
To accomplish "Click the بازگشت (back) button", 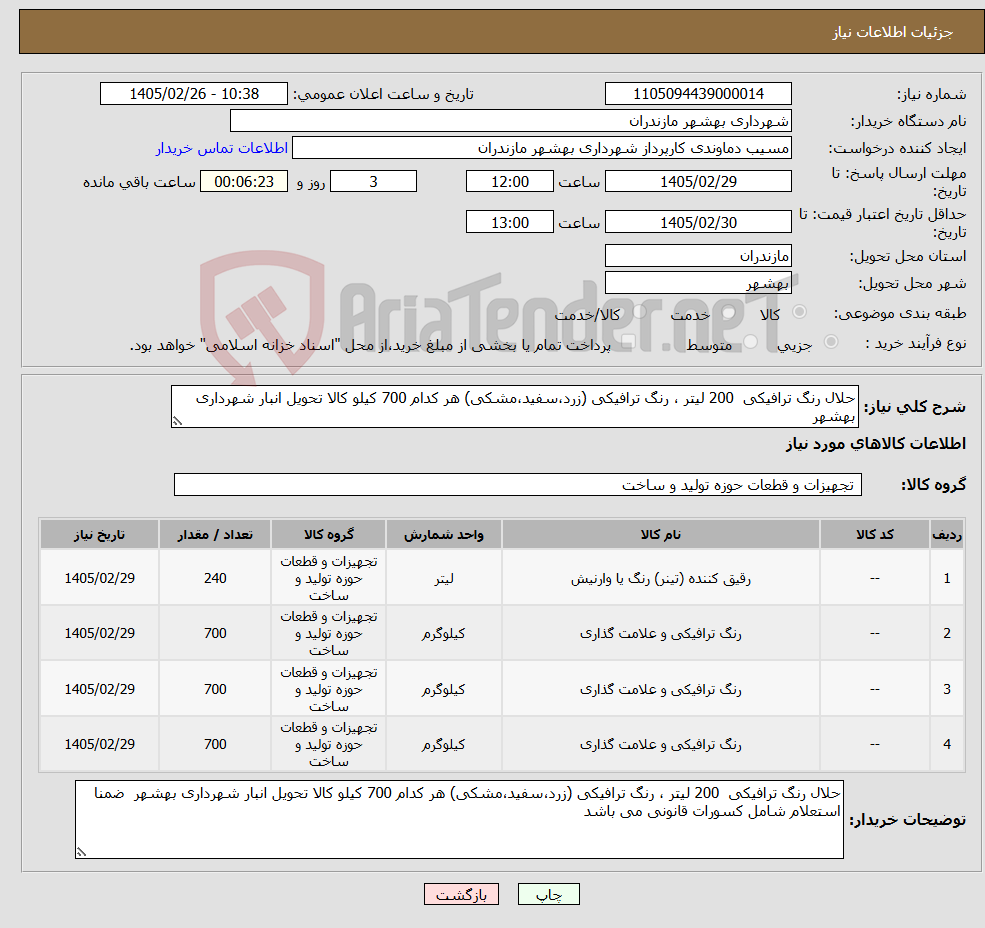I will (461, 894).
